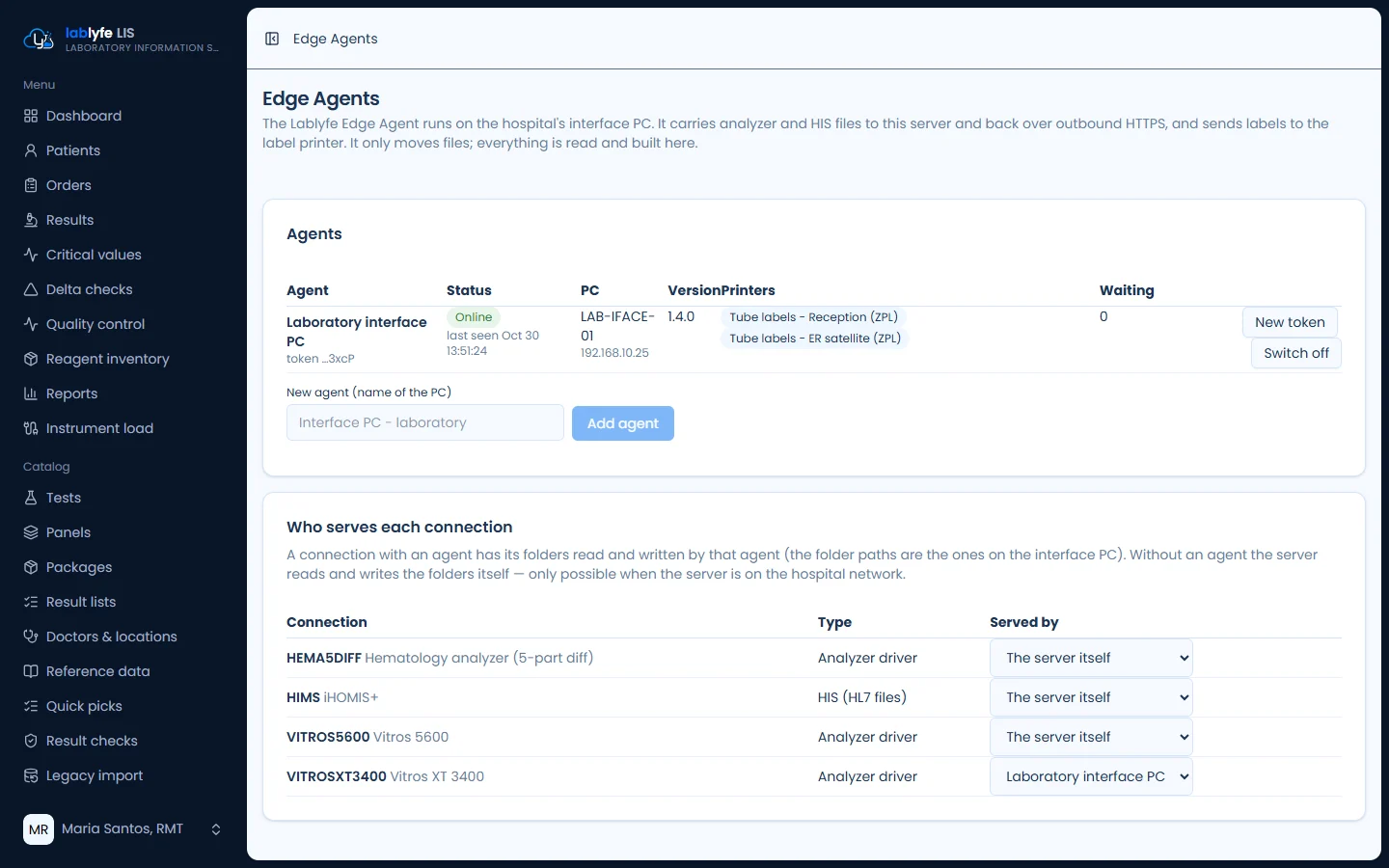Click the Legacy import database icon
The image size is (1389, 868).
pyautogui.click(x=31, y=775)
